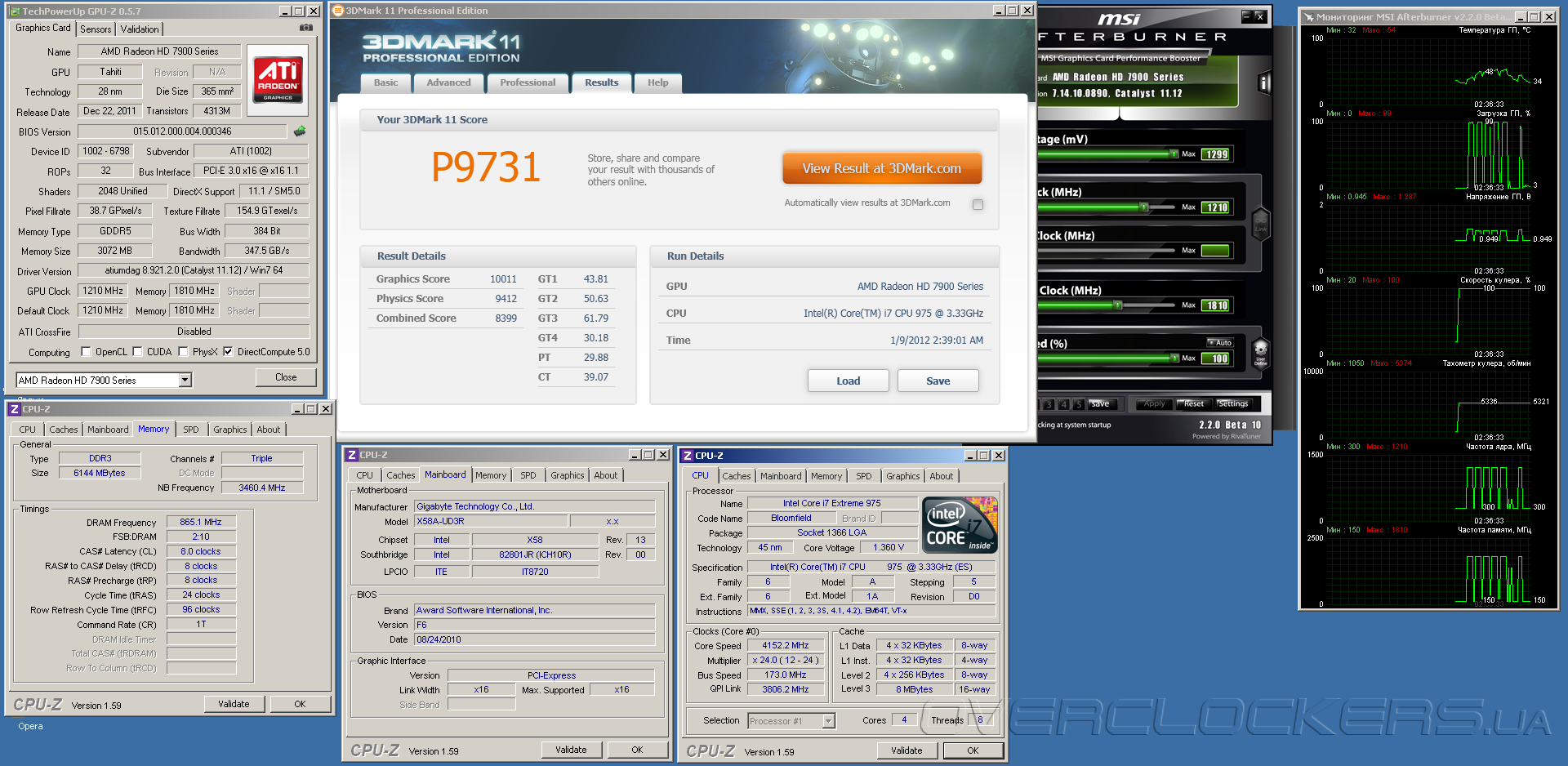Open the Help tab in 3DMark 11
Image resolution: width=1568 pixels, height=766 pixels.
click(658, 82)
